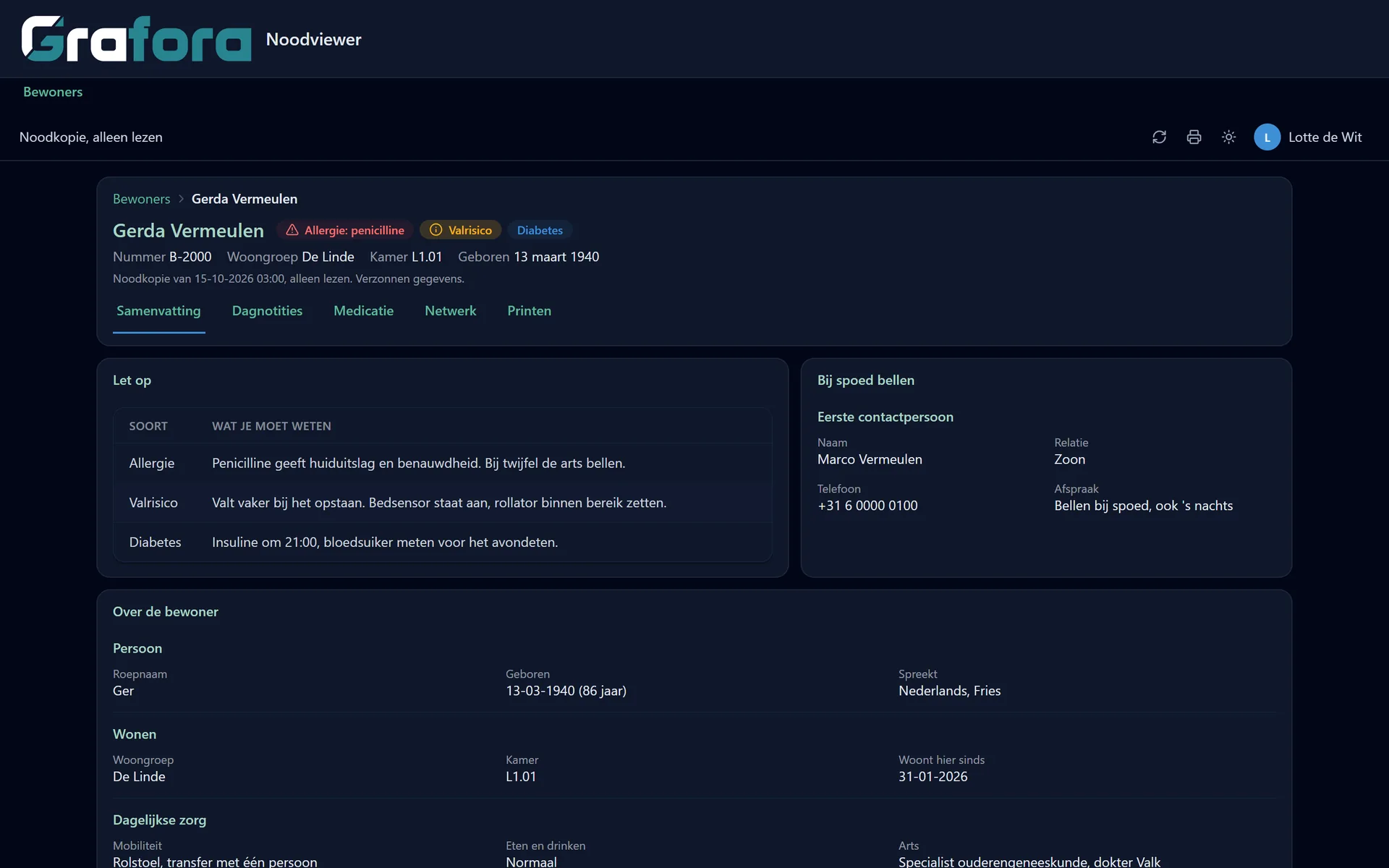1389x868 pixels.
Task: Click the Gerda Vermeulen page heading
Action: tap(188, 231)
